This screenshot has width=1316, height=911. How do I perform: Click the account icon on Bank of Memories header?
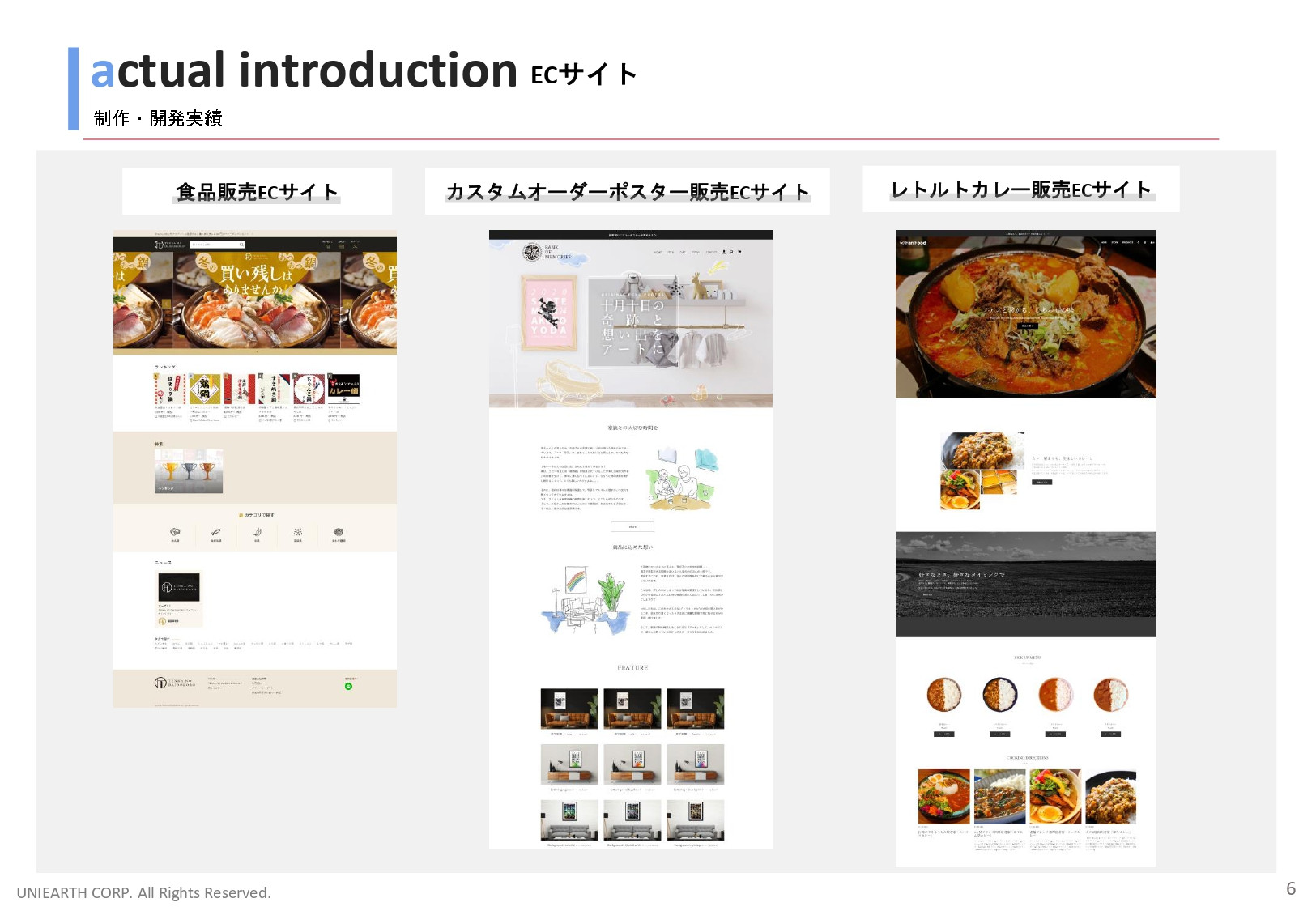tap(724, 252)
